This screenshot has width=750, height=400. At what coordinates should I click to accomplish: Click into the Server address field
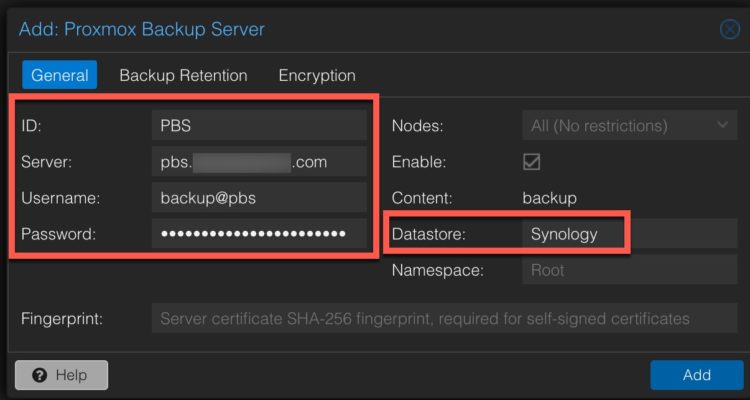pyautogui.click(x=259, y=161)
